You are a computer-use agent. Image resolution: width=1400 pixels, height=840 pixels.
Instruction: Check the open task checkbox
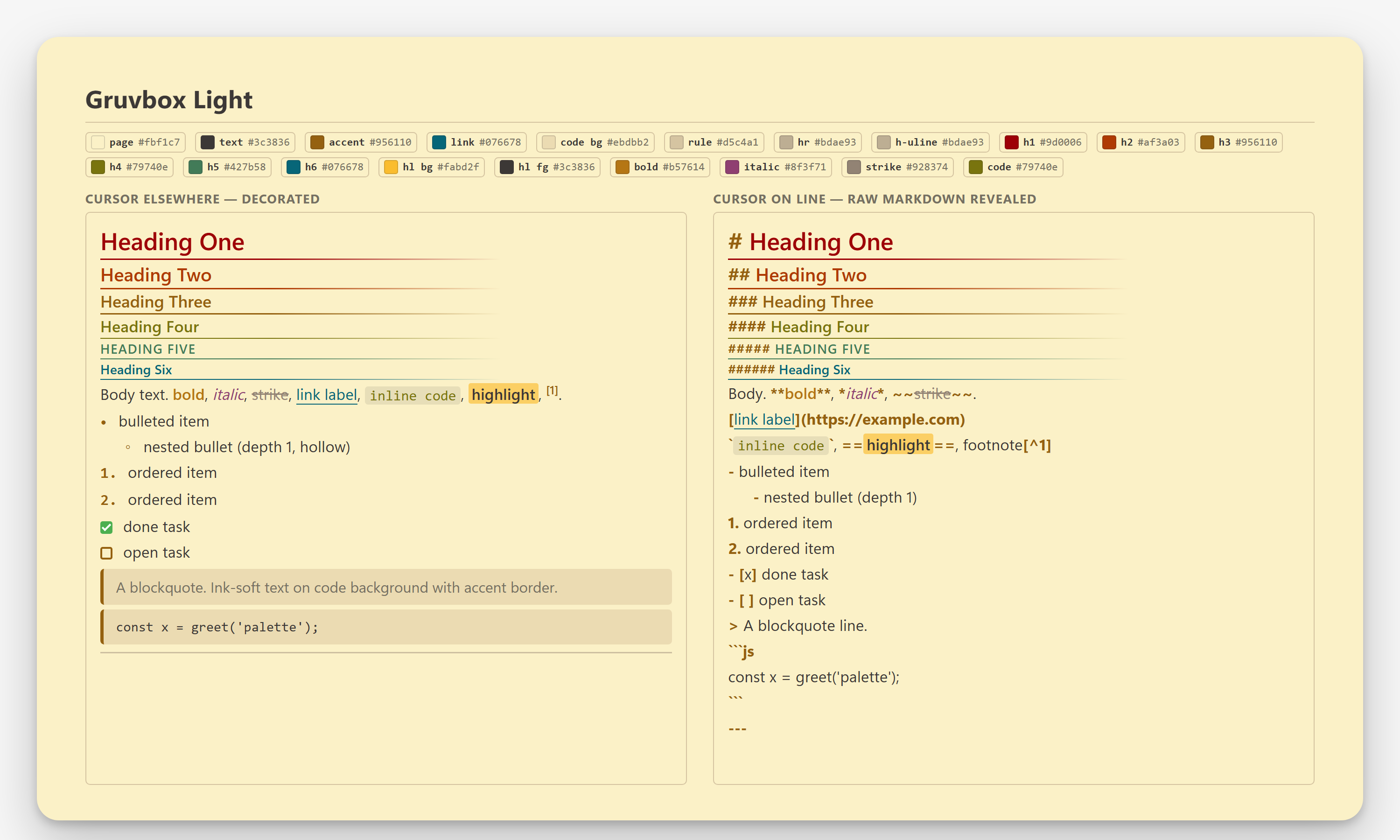click(x=106, y=553)
